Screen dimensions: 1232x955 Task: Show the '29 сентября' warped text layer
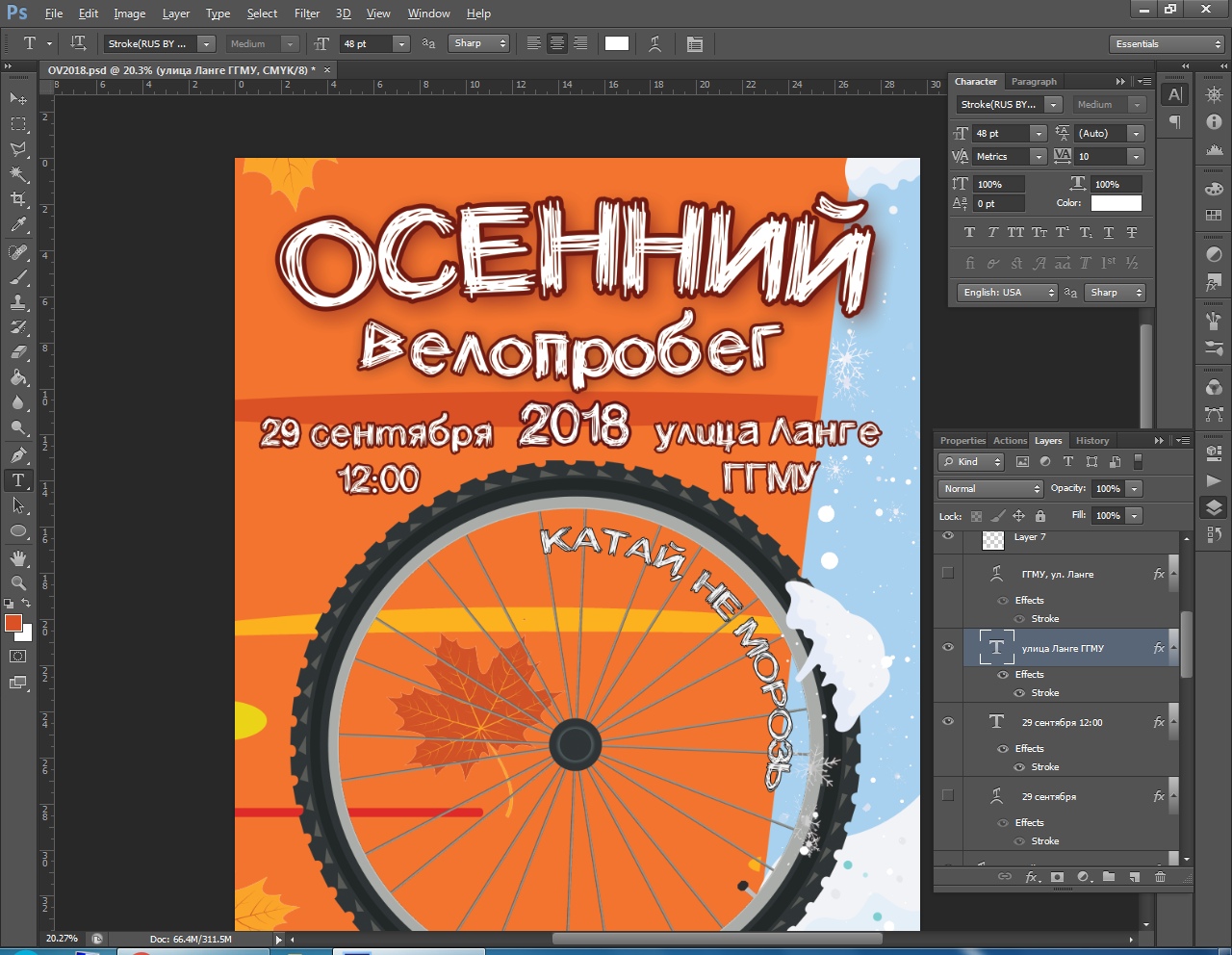(x=948, y=795)
